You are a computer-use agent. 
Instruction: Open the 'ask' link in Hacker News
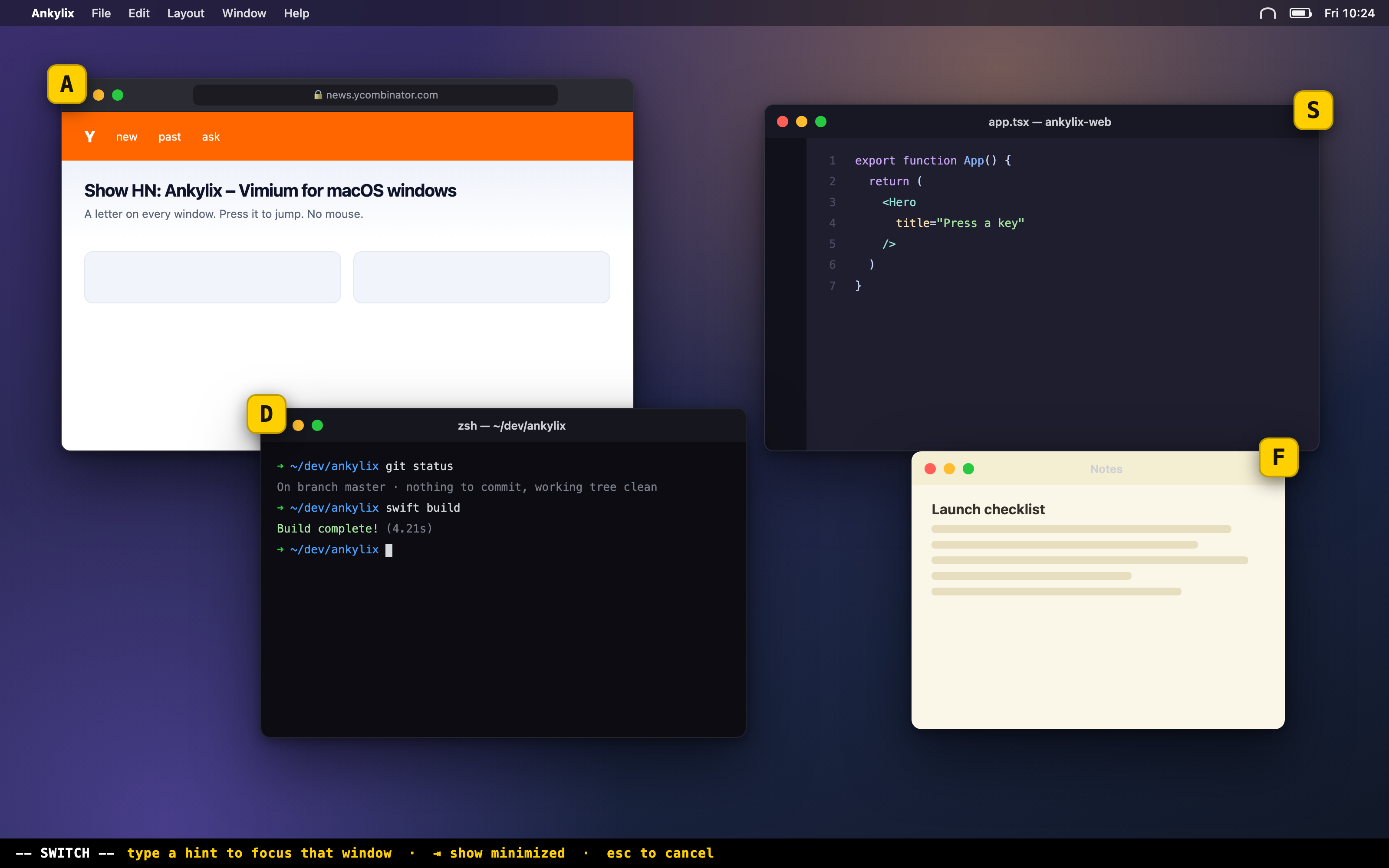211,137
